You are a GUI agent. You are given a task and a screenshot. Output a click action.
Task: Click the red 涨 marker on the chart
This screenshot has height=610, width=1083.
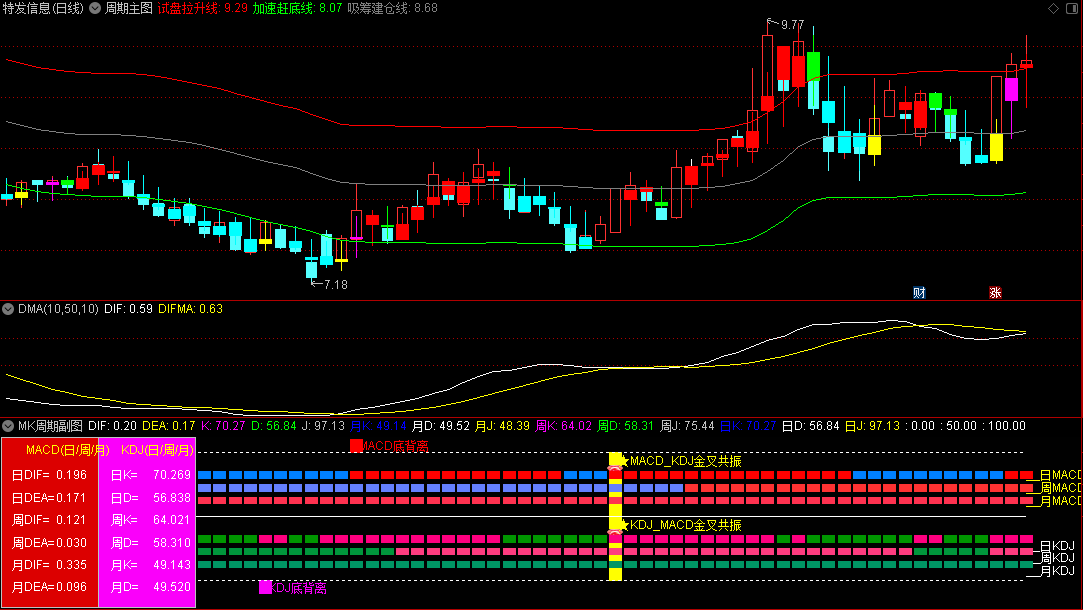pyautogui.click(x=995, y=293)
